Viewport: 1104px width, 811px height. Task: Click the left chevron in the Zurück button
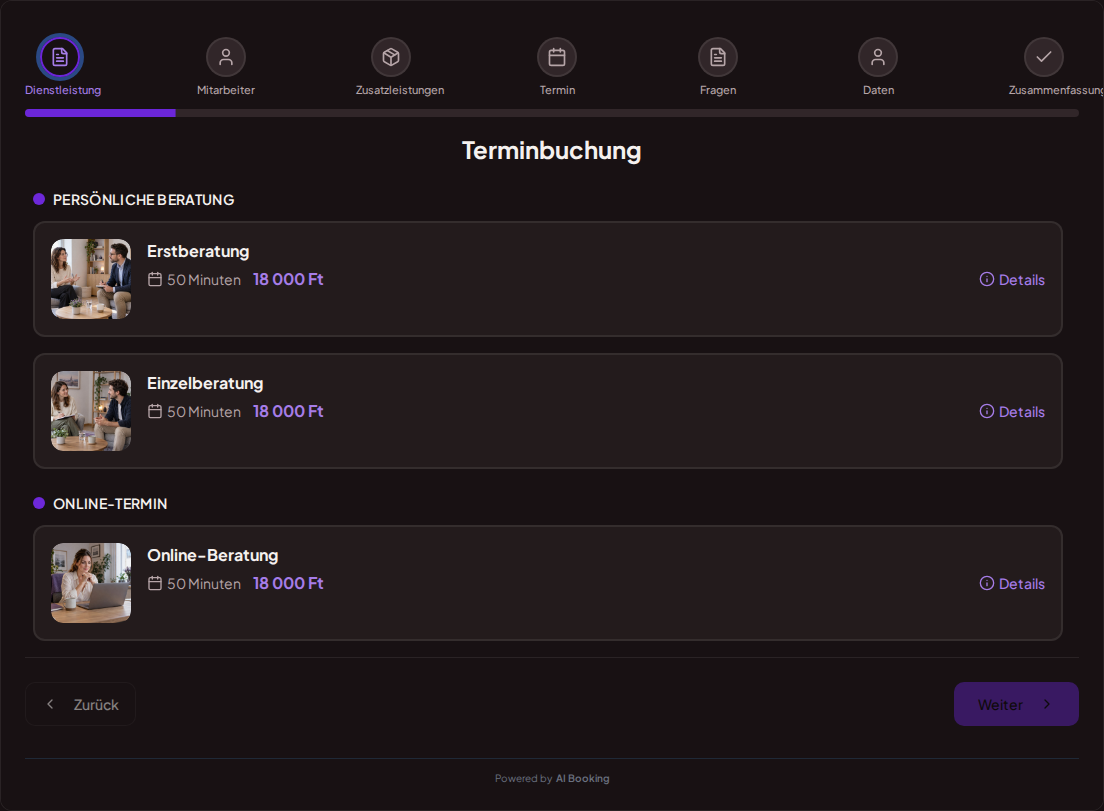pyautogui.click(x=50, y=704)
